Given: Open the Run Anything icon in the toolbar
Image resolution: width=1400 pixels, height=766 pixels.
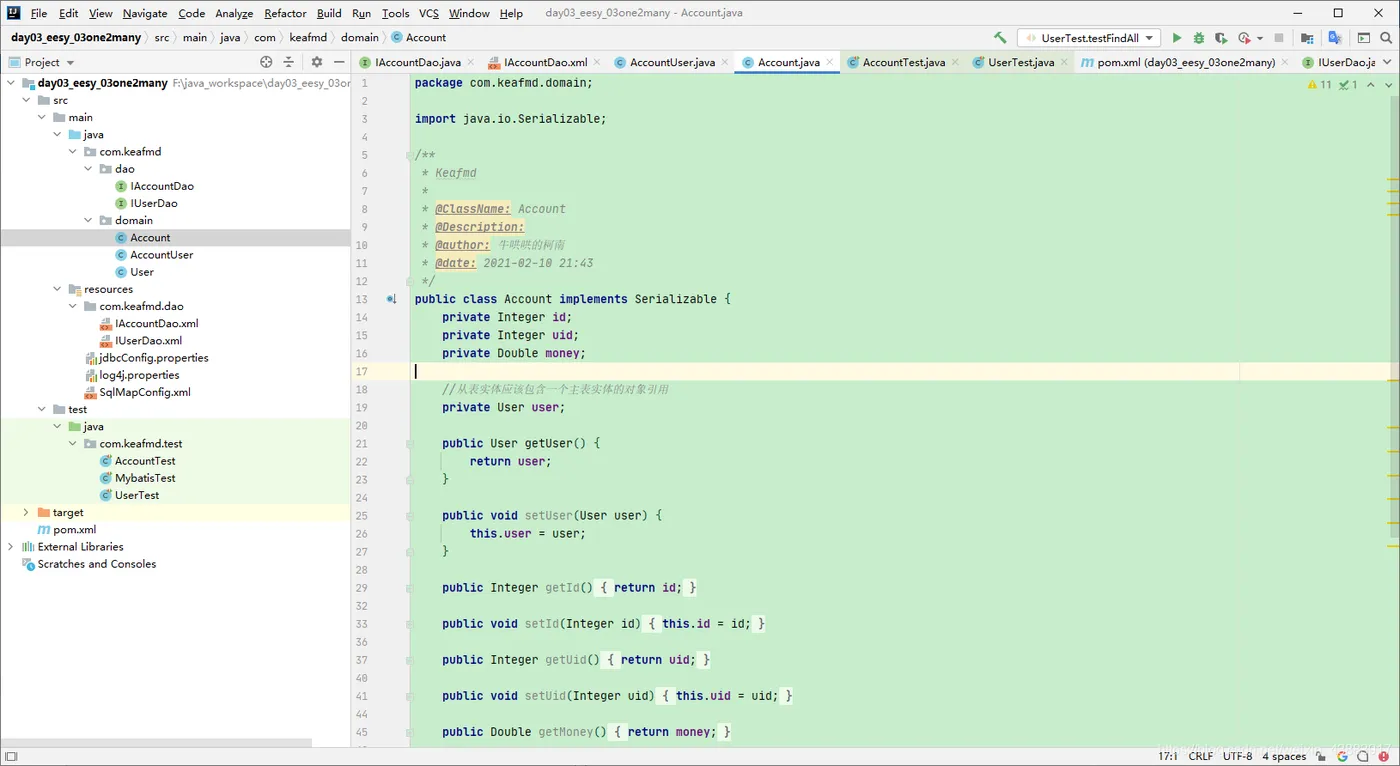Looking at the screenshot, I should pos(1364,38).
